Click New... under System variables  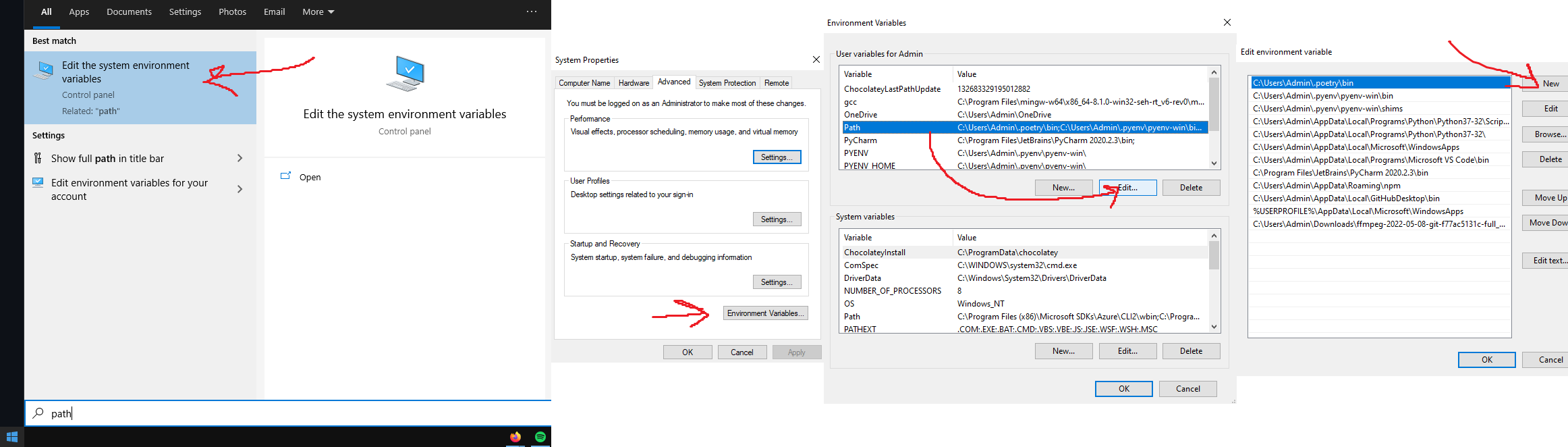pos(1063,351)
